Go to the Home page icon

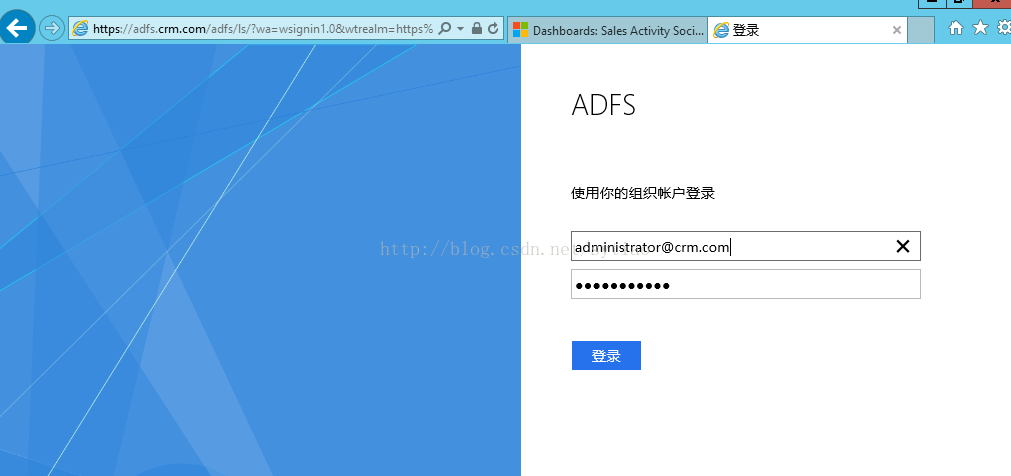tap(957, 28)
